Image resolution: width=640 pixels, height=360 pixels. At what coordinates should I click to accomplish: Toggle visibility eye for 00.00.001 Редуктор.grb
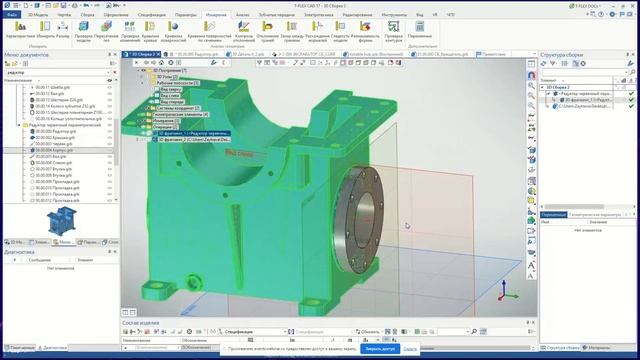pos(109,131)
